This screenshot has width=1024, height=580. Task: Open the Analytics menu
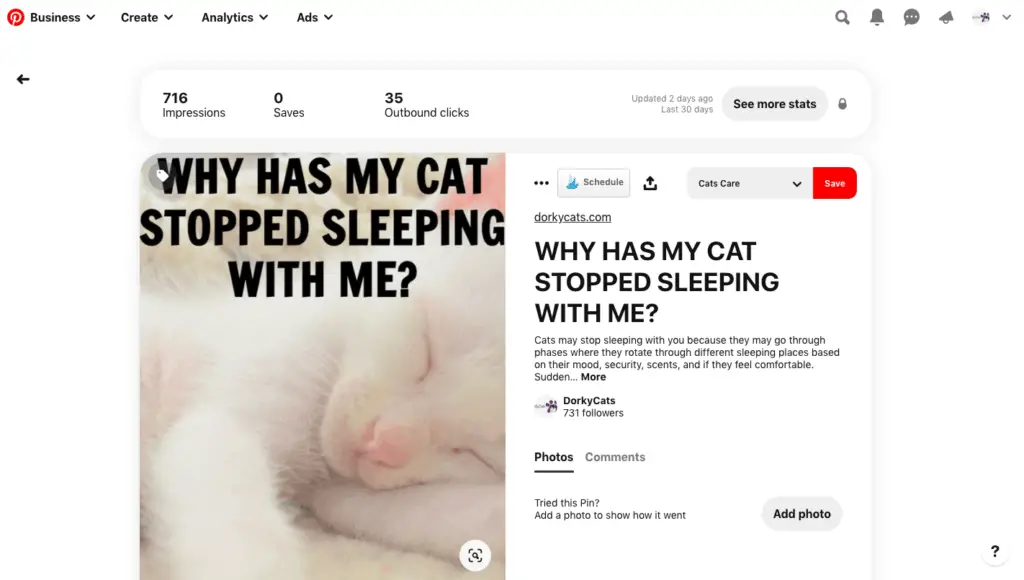pos(234,18)
